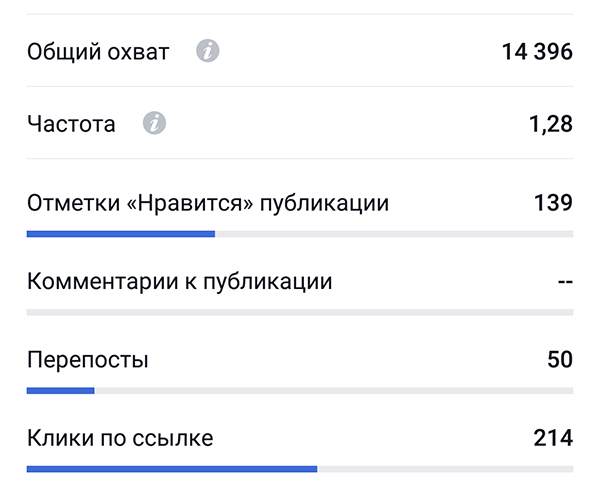Select the 50 reposts count
This screenshot has height=498, width=600.
point(559,359)
